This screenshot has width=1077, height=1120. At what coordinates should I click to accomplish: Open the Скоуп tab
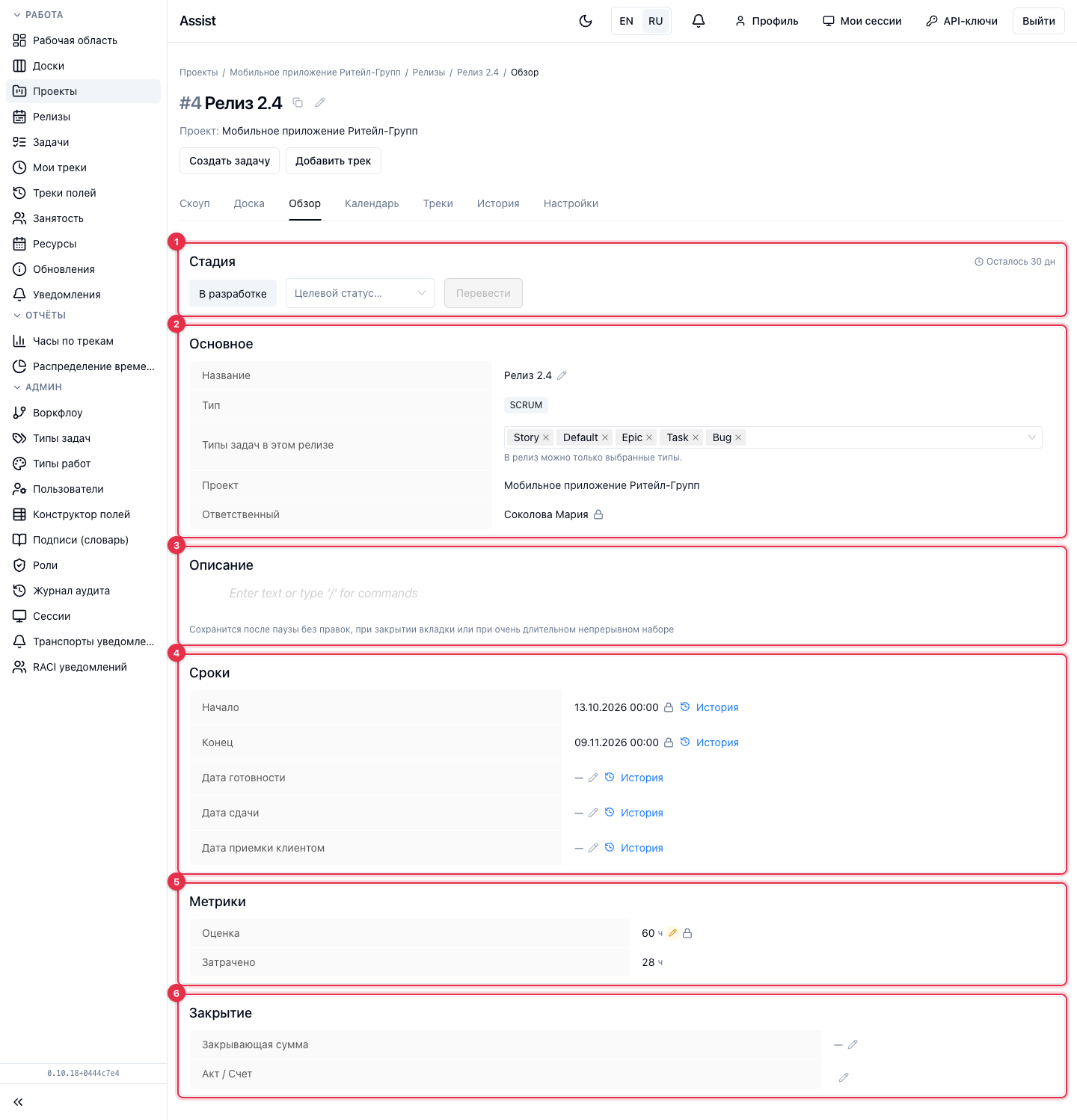click(194, 203)
